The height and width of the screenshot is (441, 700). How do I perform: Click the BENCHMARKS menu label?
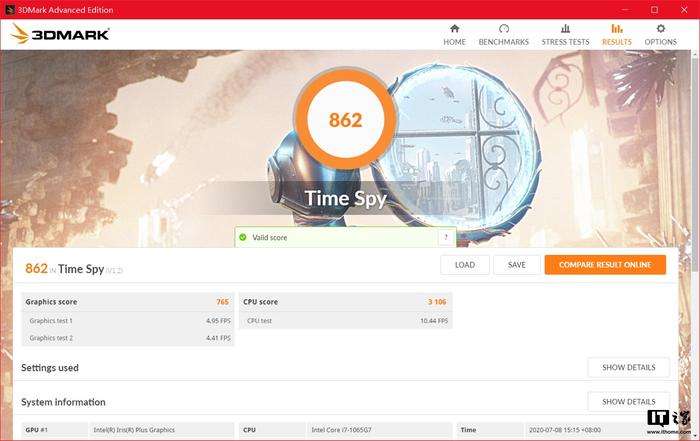pos(504,42)
